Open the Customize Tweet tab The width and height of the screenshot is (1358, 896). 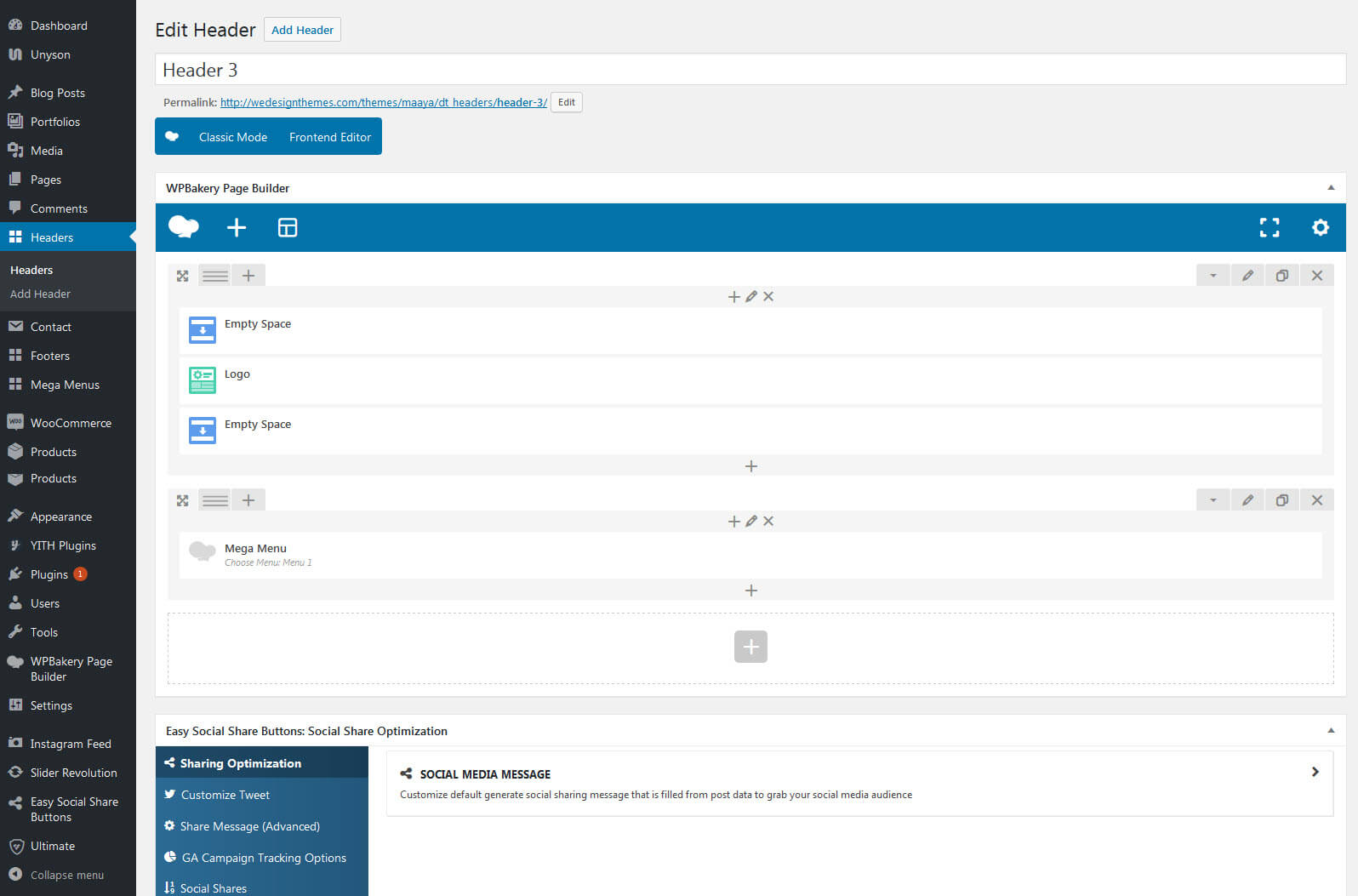pos(225,795)
